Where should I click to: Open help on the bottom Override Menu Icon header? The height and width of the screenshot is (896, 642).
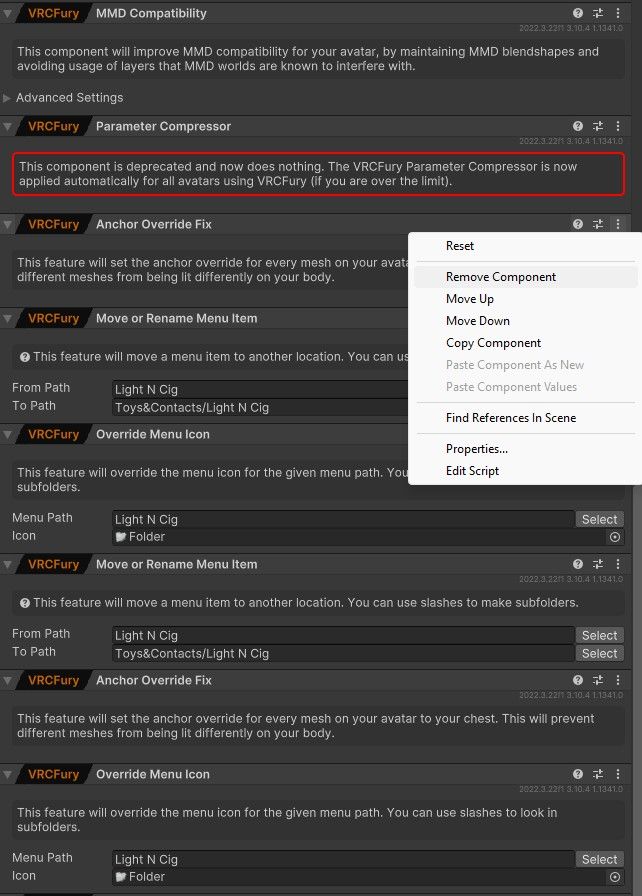577,774
